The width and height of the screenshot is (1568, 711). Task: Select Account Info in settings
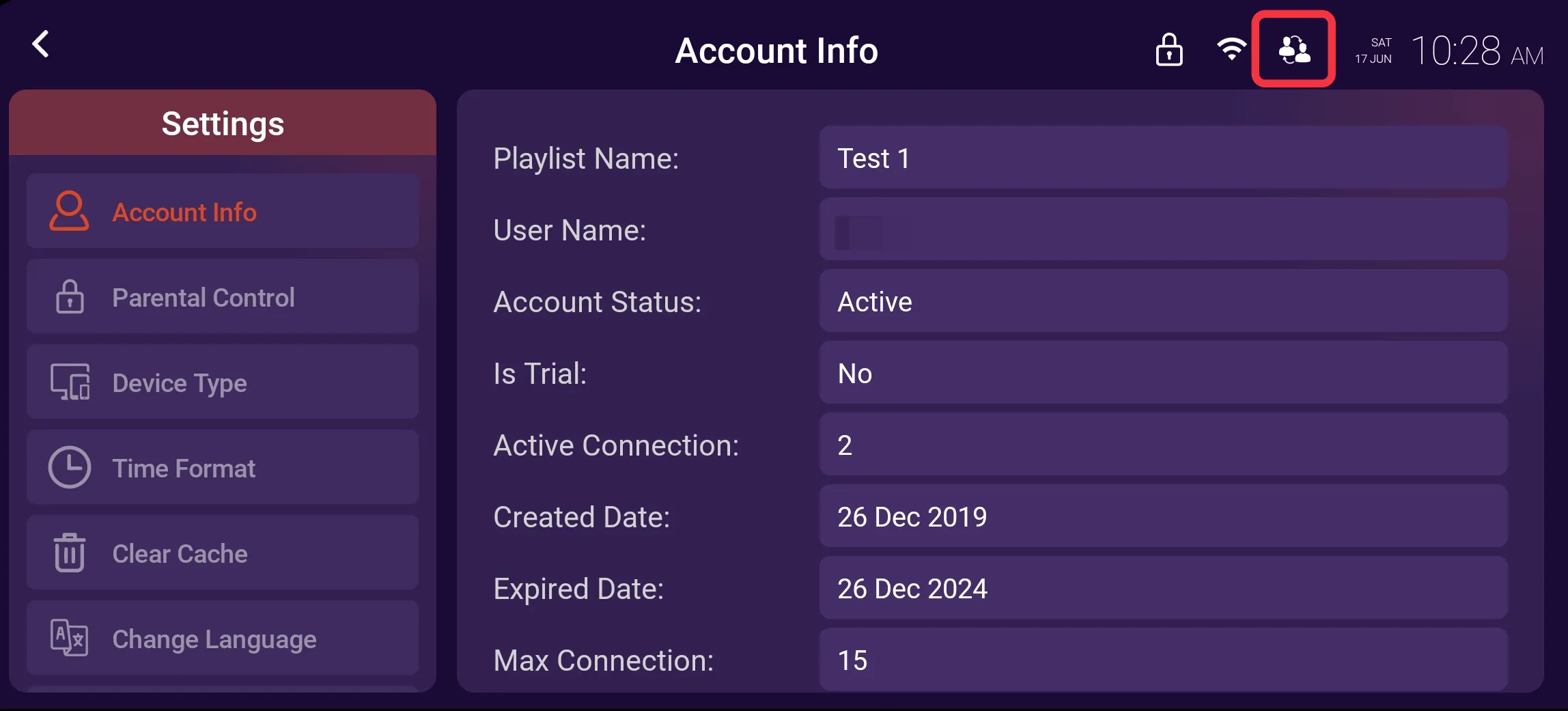(223, 211)
